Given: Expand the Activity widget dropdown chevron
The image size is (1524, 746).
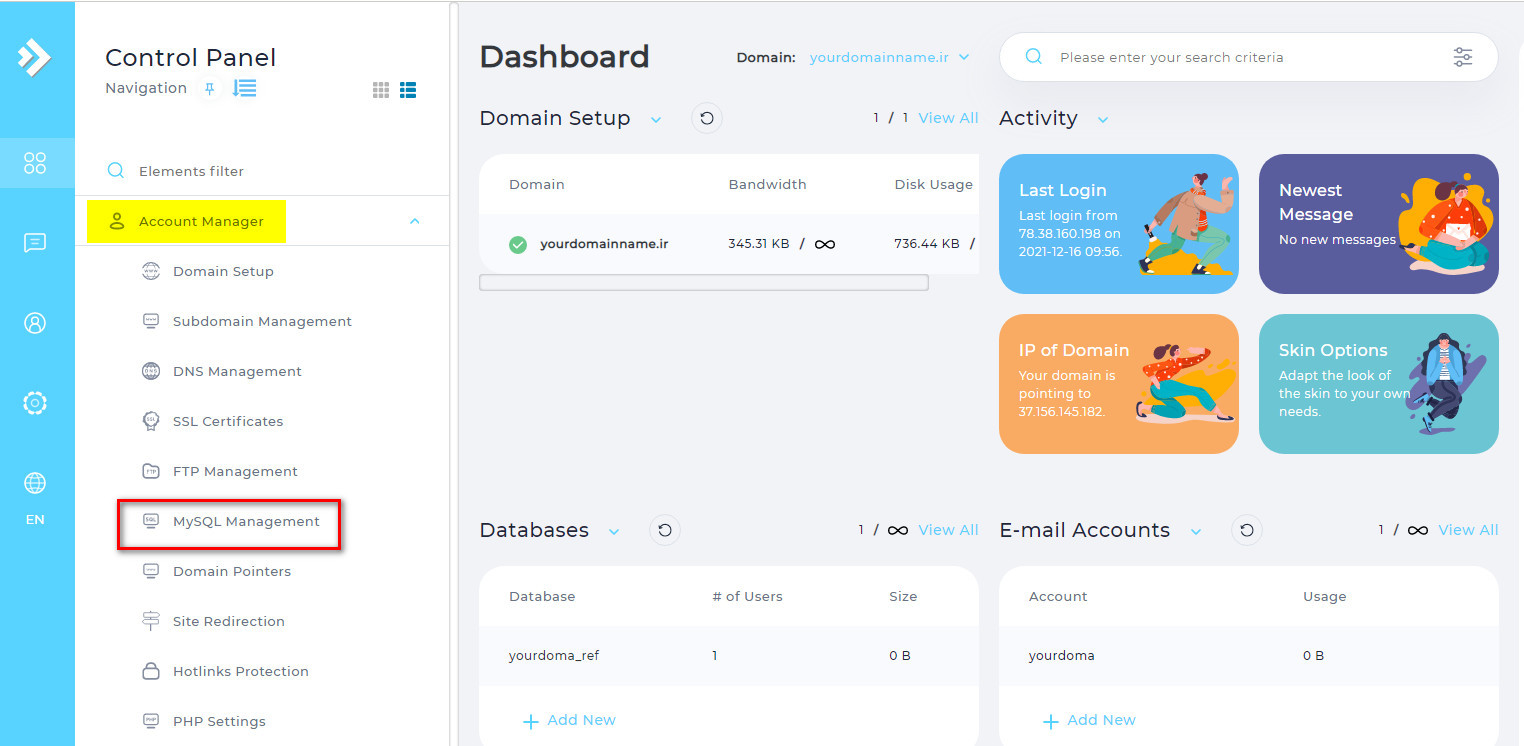Looking at the screenshot, I should [1102, 119].
